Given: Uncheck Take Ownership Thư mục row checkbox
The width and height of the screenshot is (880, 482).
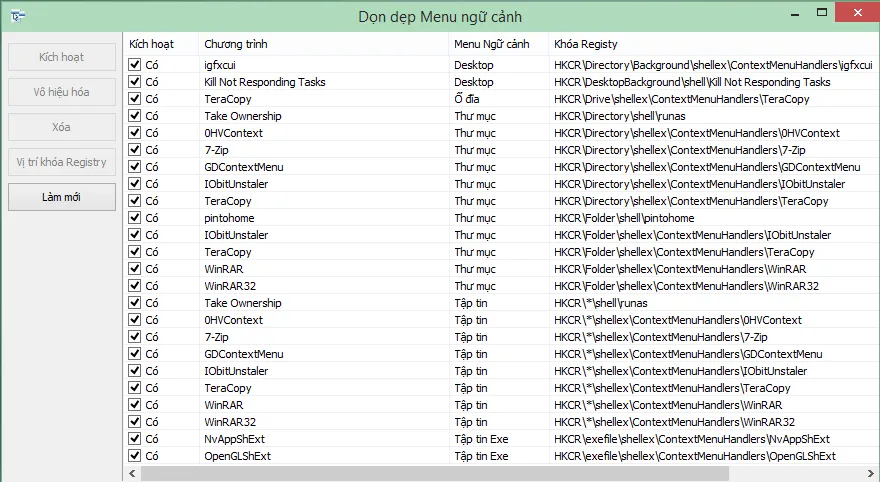Looking at the screenshot, I should tap(134, 116).
